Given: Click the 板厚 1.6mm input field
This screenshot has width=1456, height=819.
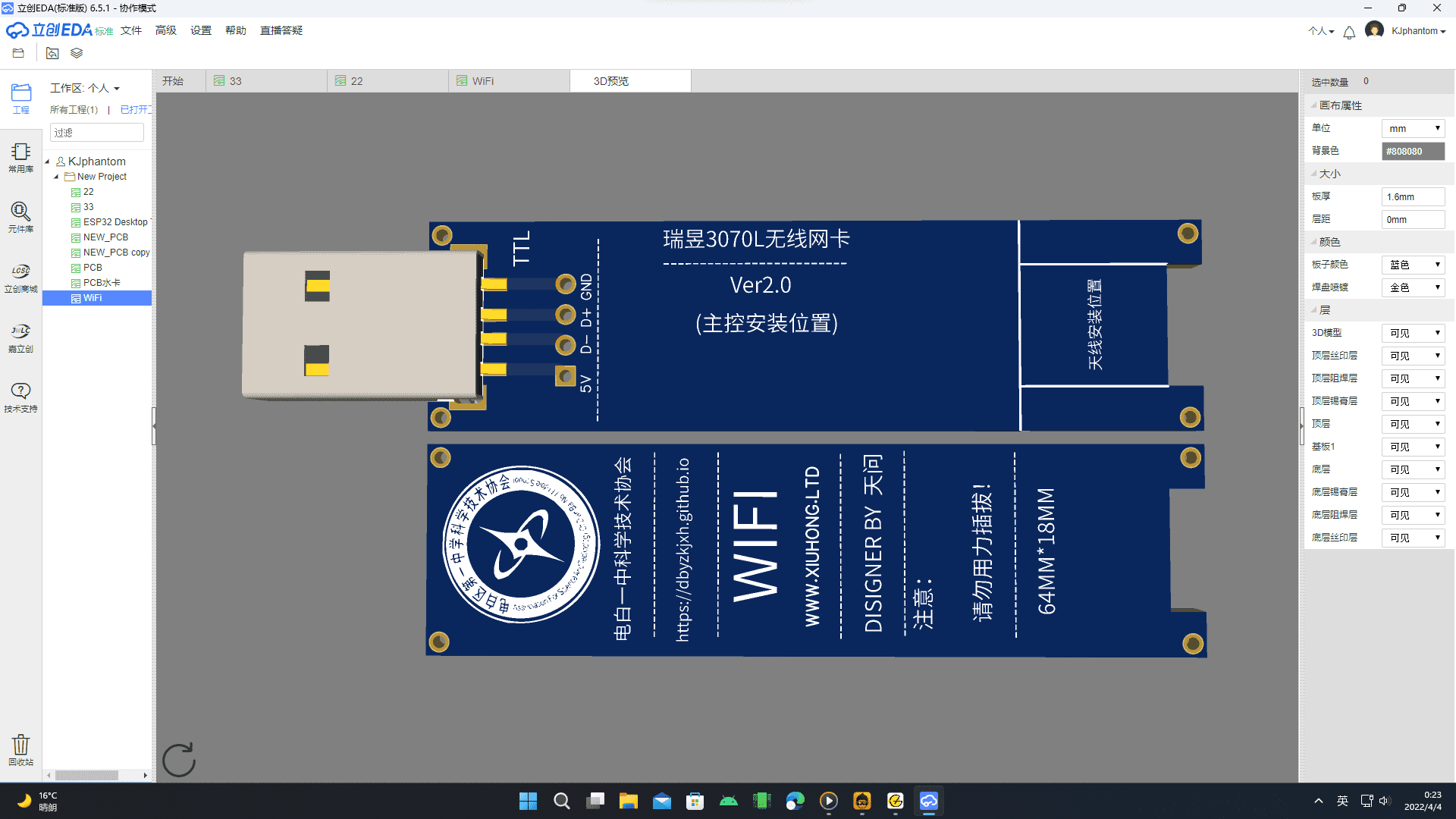Looking at the screenshot, I should click(1413, 197).
